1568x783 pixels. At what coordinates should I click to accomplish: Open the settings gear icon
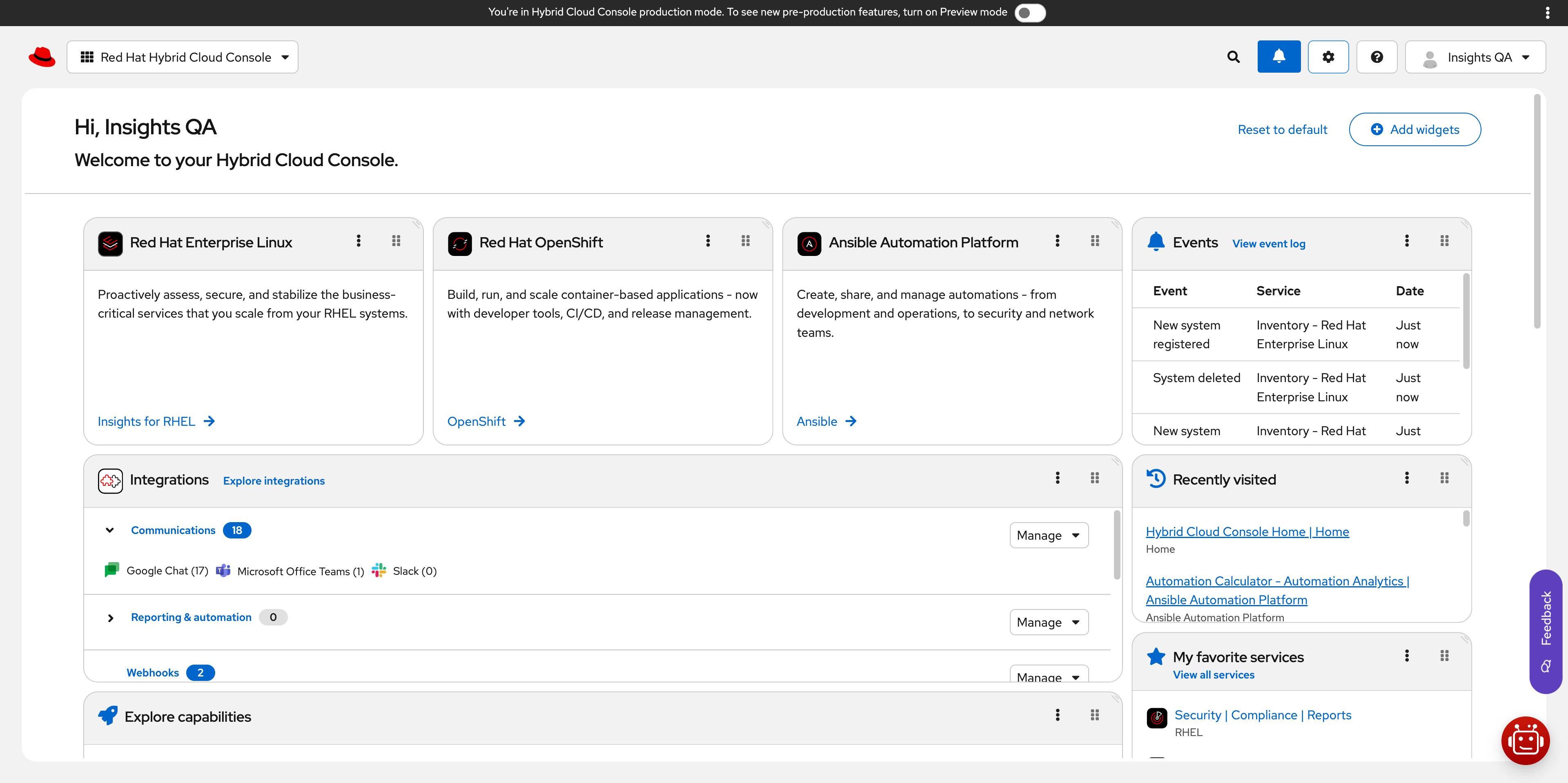(x=1328, y=57)
